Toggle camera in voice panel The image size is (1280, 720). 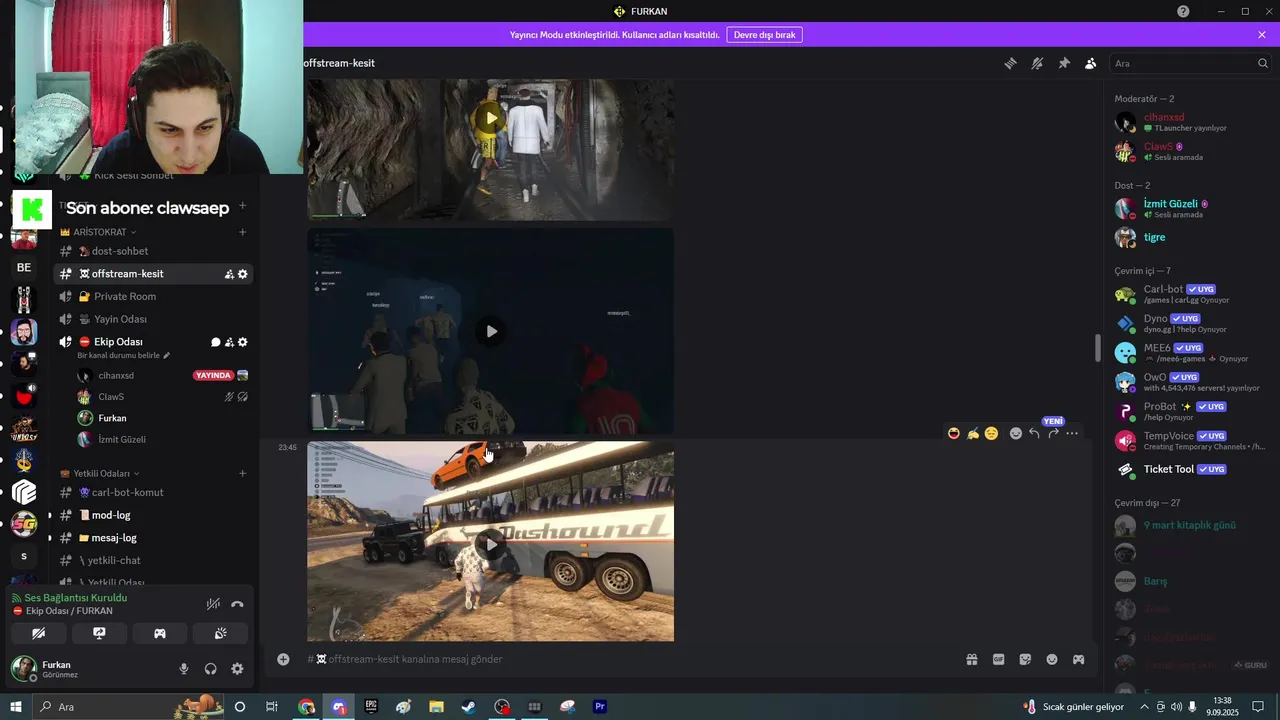coord(38,633)
